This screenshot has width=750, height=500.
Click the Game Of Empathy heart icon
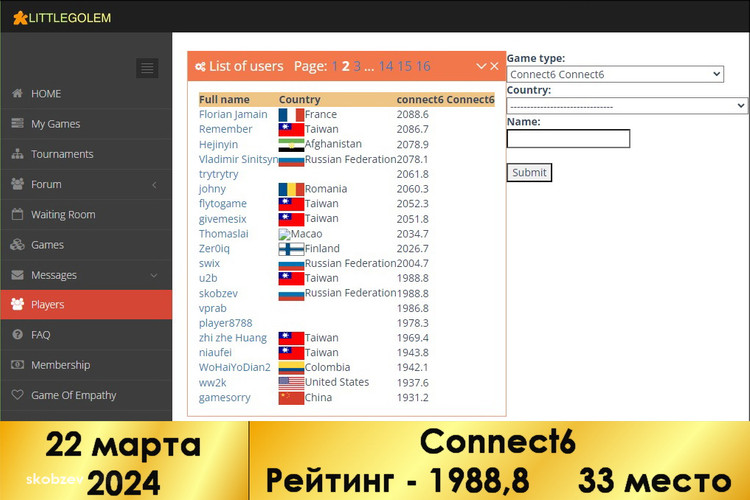[x=17, y=395]
